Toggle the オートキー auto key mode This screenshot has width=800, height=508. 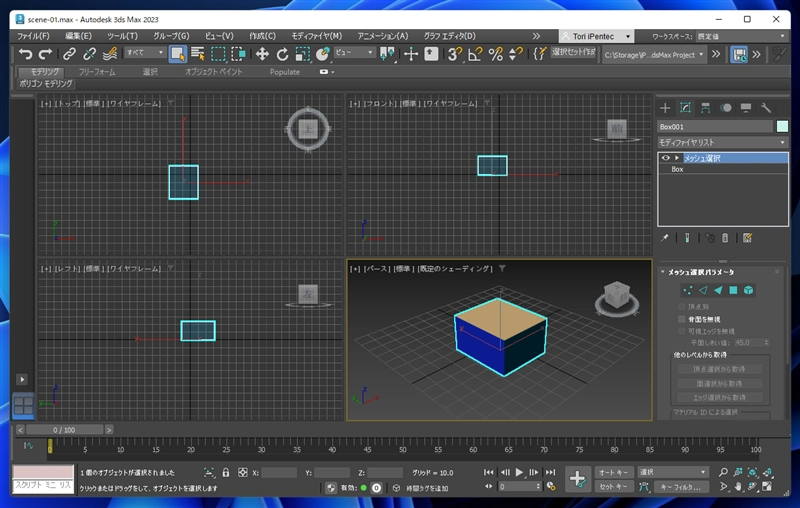click(614, 472)
